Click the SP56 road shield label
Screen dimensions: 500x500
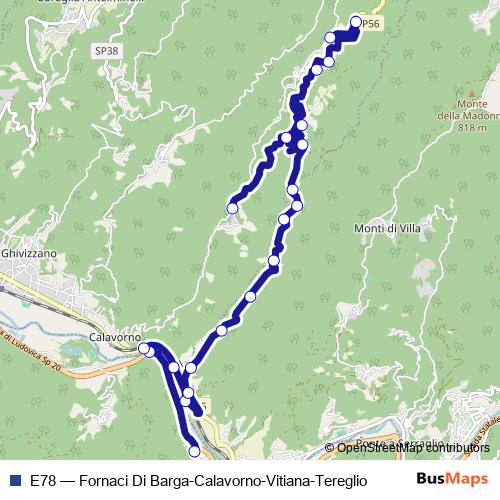(x=371, y=24)
